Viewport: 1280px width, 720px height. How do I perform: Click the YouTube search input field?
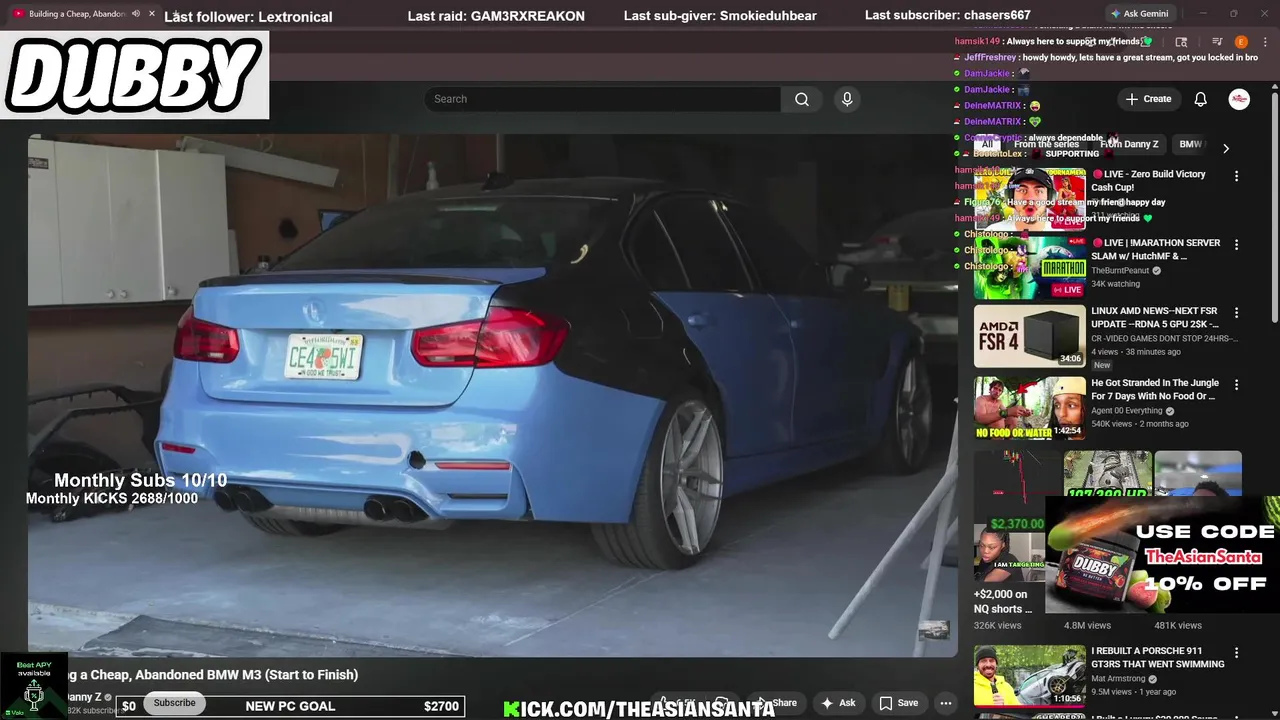[602, 99]
